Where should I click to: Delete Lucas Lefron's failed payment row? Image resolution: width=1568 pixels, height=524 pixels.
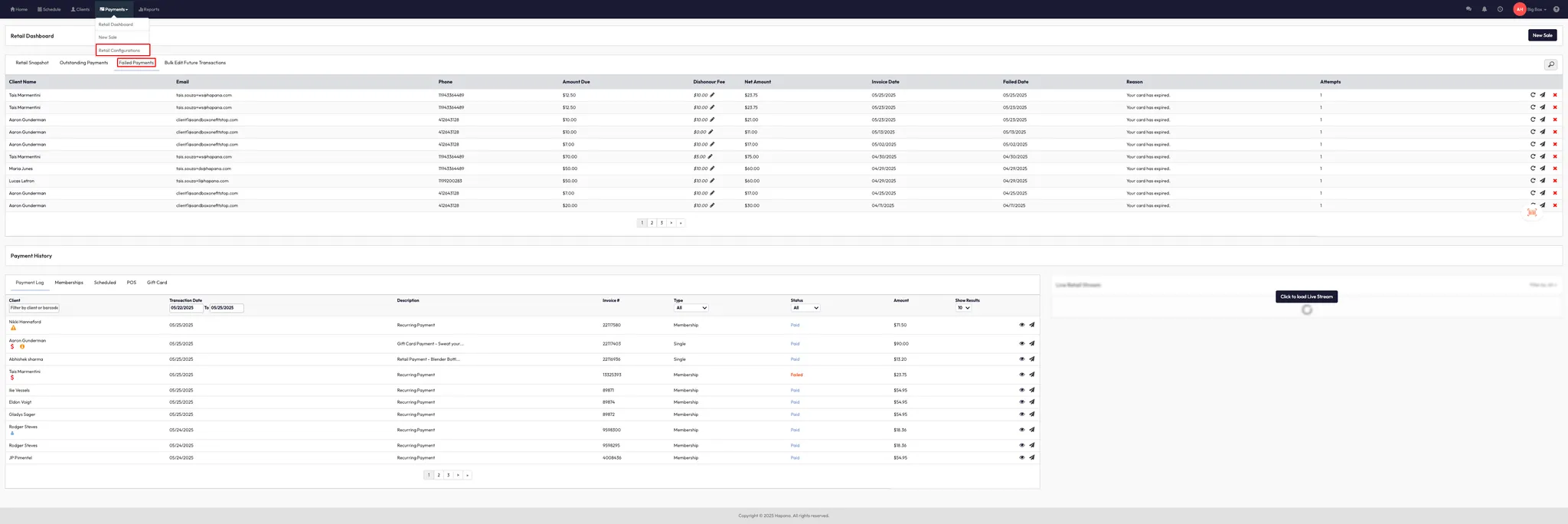[1555, 181]
